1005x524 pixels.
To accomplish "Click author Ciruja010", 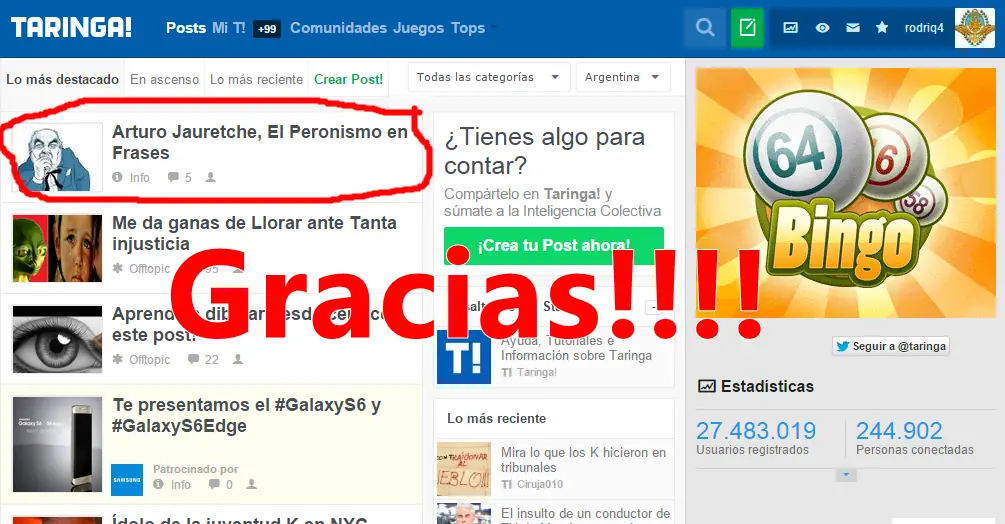I will (540, 484).
